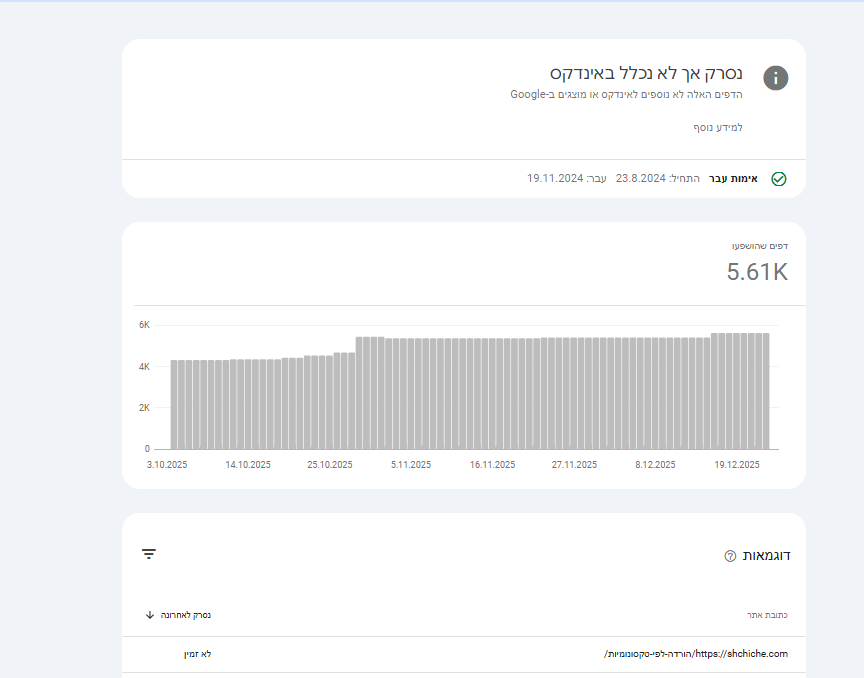The image size is (864, 678).
Task: Sort by the 'נסרק לאחרונה' column header
Action: [x=186, y=615]
